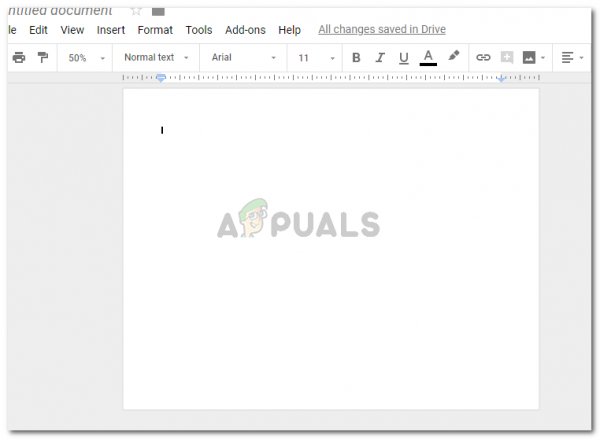Open the font size 11 dropdown
This screenshot has height=439, width=600.
pos(316,58)
